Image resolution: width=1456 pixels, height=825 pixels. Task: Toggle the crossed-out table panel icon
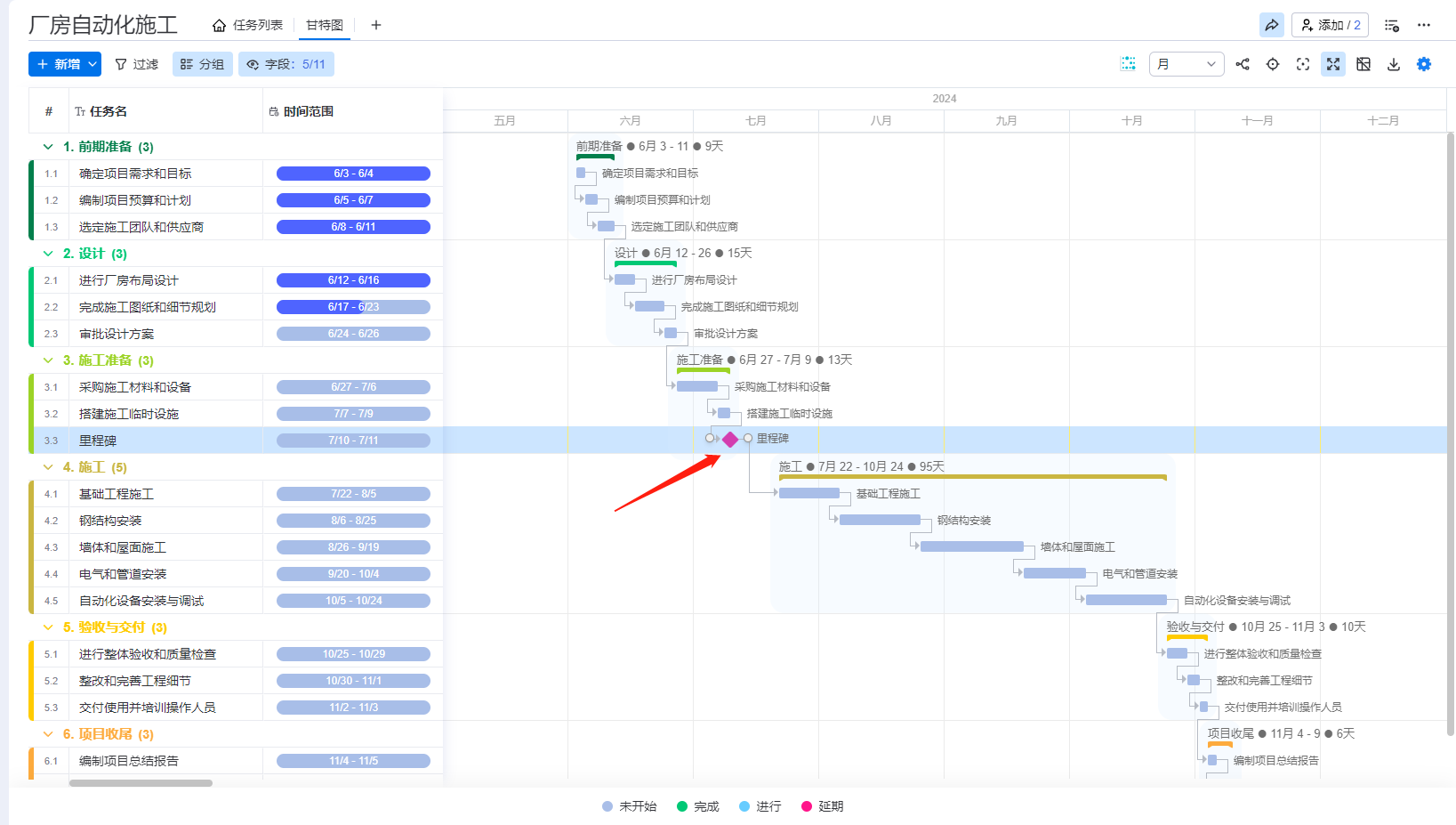pos(1363,64)
